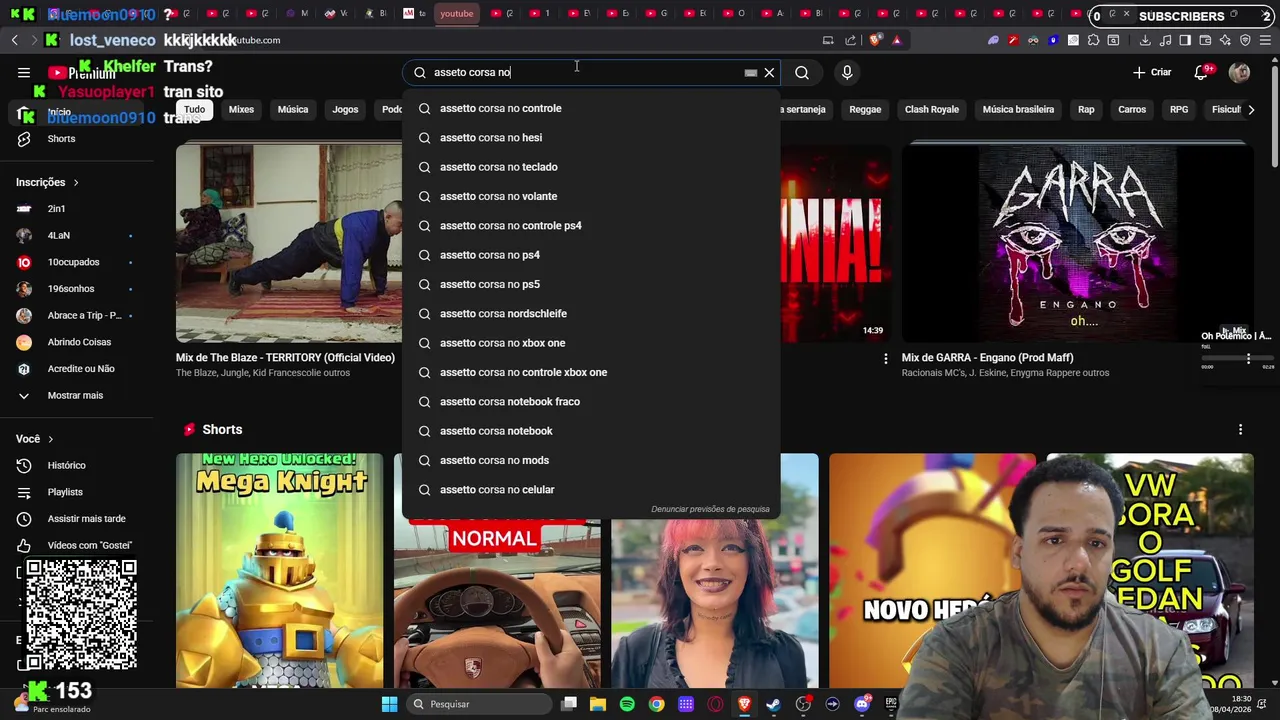Open the browser main menu

point(1265,40)
